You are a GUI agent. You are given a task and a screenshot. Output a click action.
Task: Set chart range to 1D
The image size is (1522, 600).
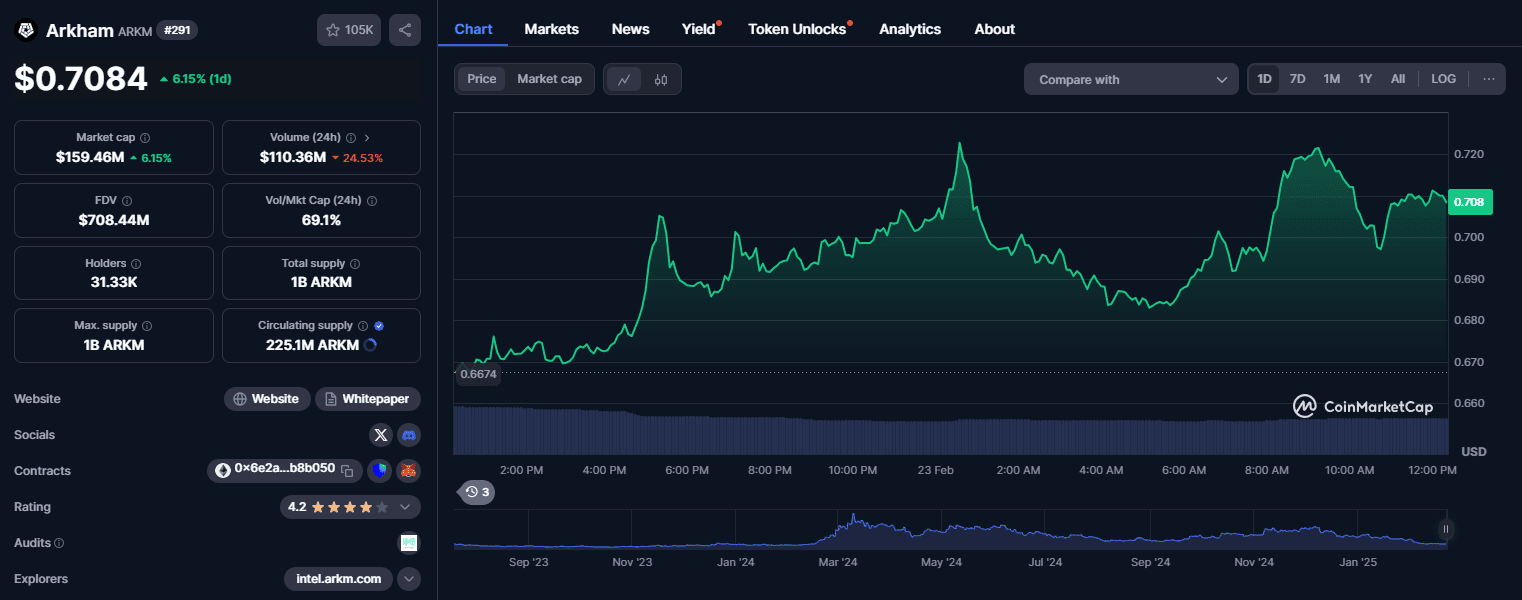coord(1265,79)
